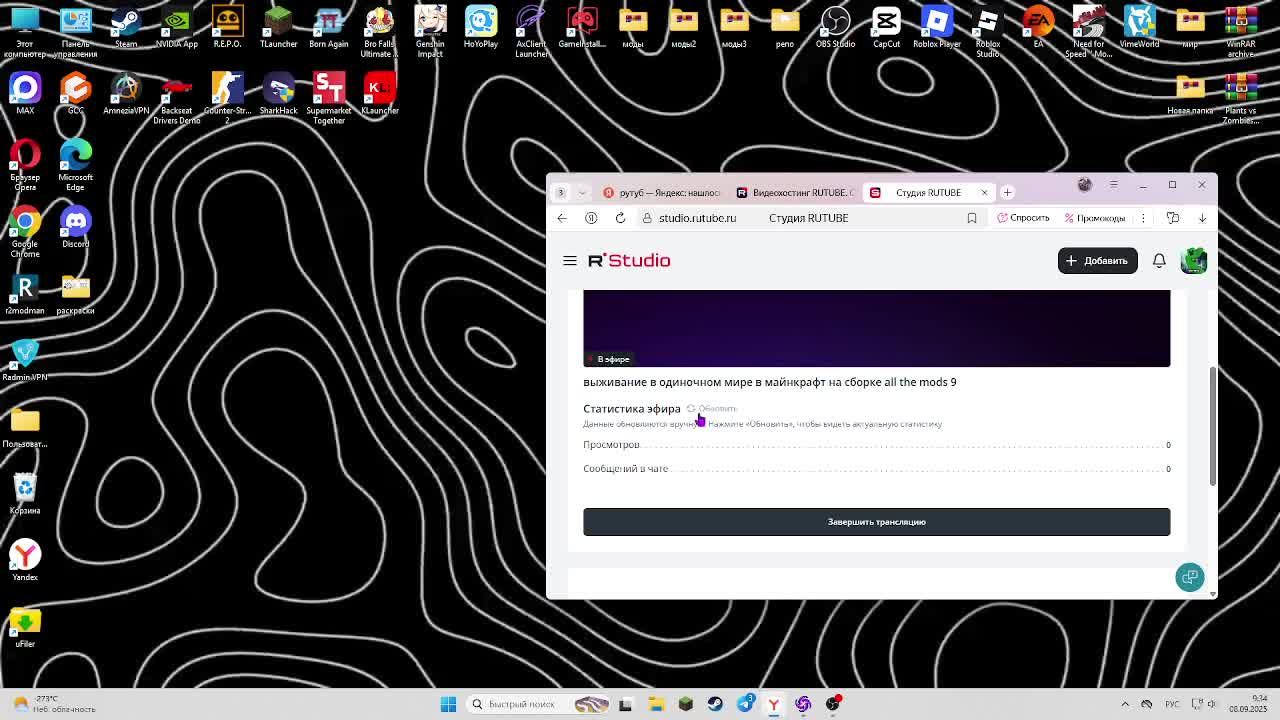Click the notifications bell icon
The width and height of the screenshot is (1280, 720).
1159,261
